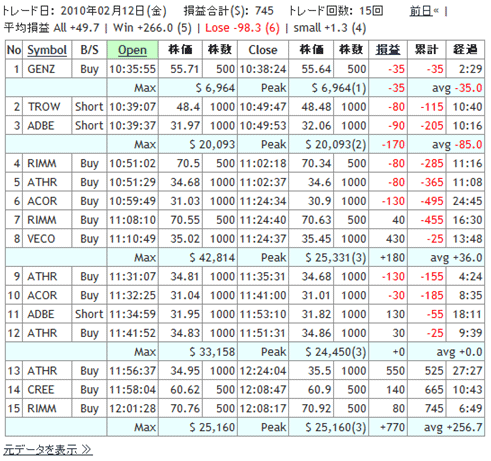Screen dimensions: 491x461
Task: Click cumulative -495 in row 6
Action: [x=432, y=201]
